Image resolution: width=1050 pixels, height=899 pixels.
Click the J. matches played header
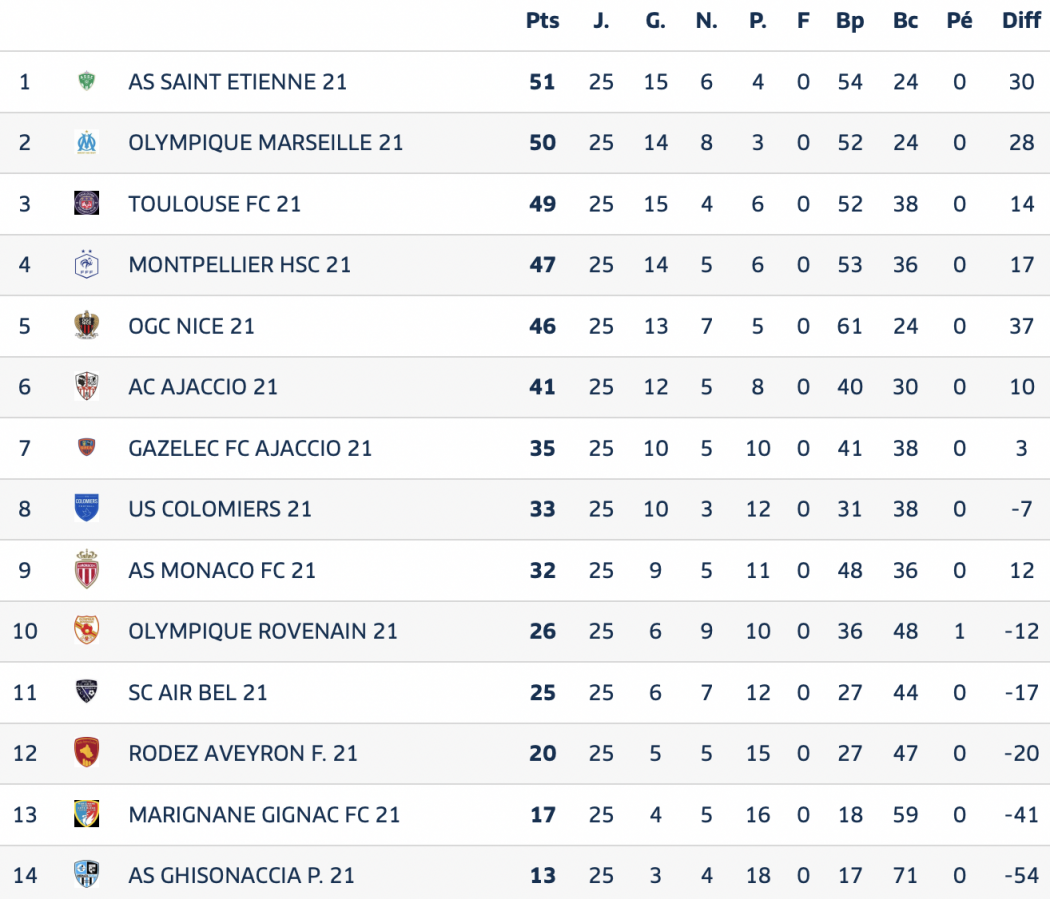pos(601,21)
